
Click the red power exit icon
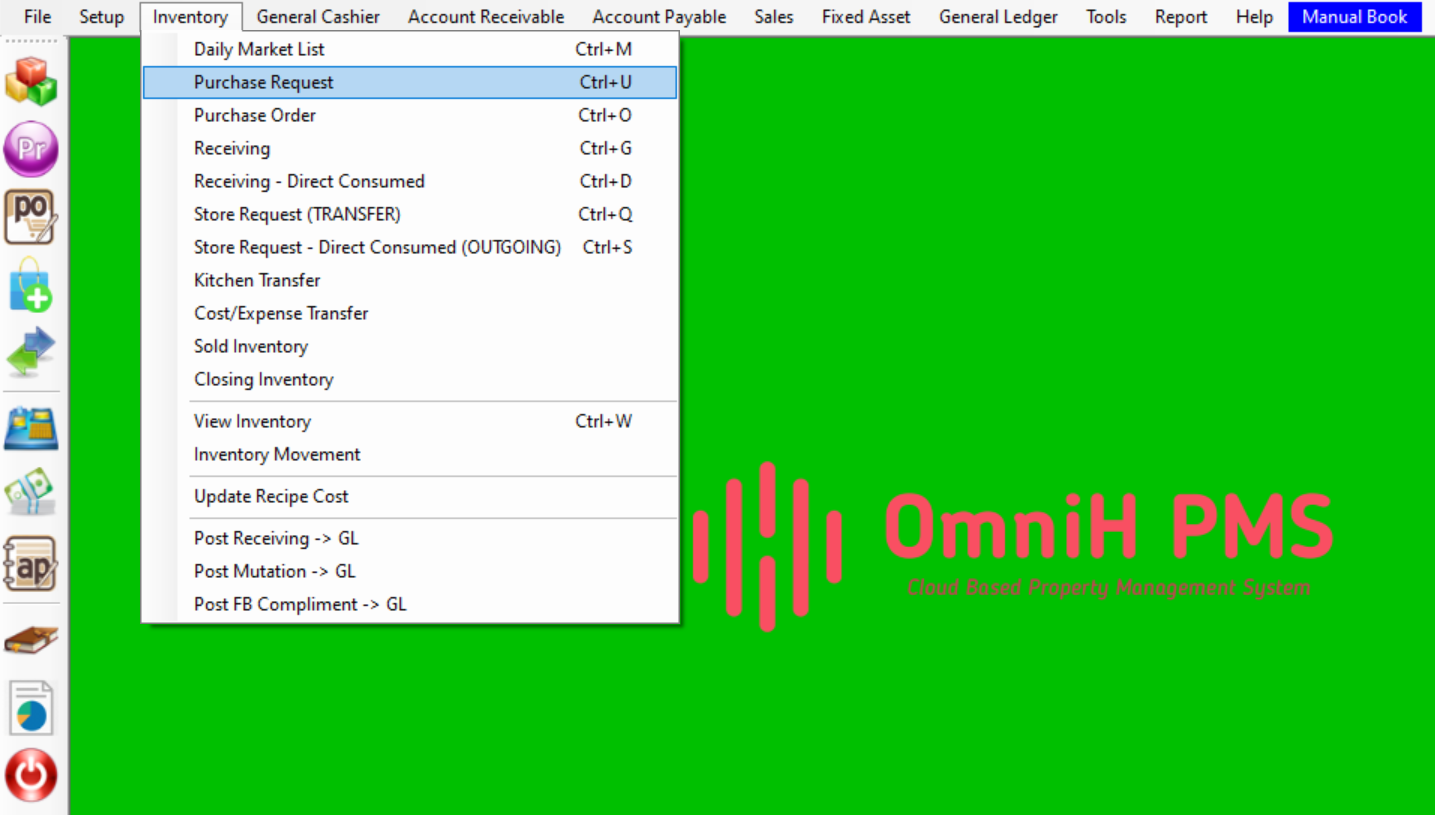31,775
